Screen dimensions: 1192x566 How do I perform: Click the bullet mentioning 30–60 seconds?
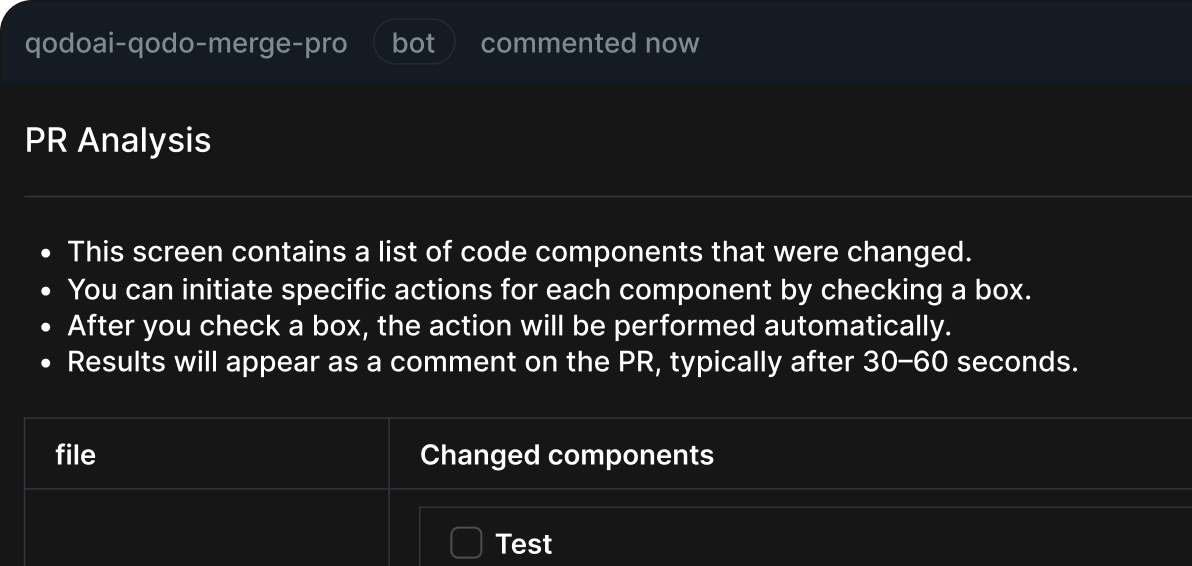[573, 362]
